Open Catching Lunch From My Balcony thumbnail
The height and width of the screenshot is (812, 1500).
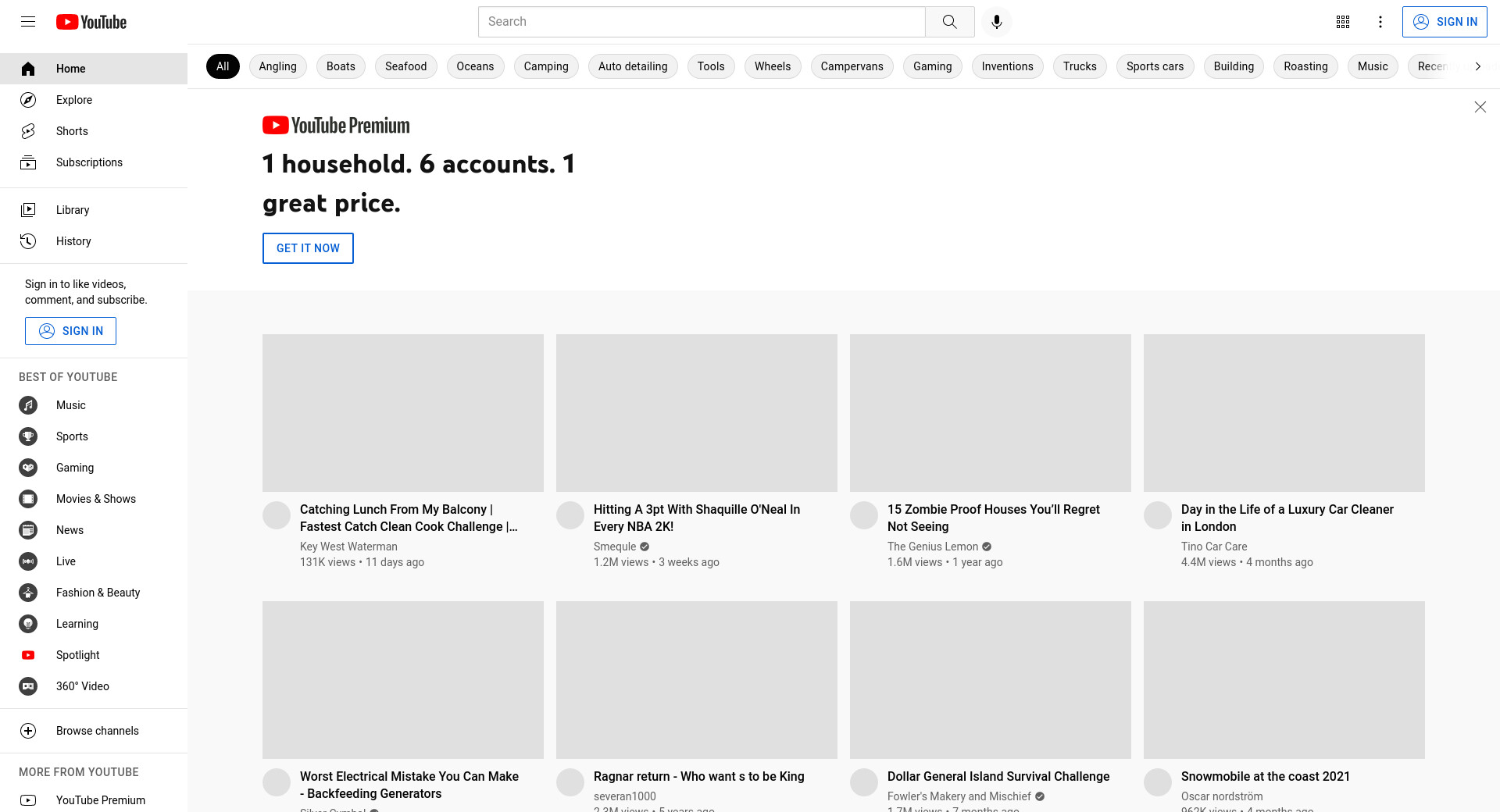pos(403,413)
